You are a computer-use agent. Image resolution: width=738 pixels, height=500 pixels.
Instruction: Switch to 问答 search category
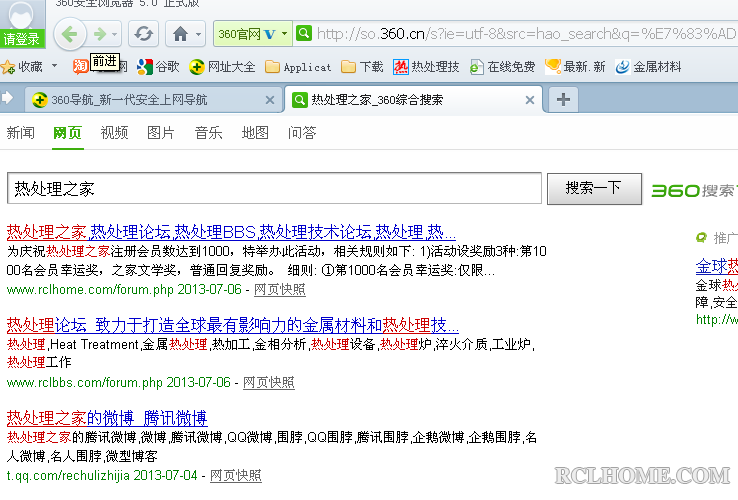[x=302, y=133]
